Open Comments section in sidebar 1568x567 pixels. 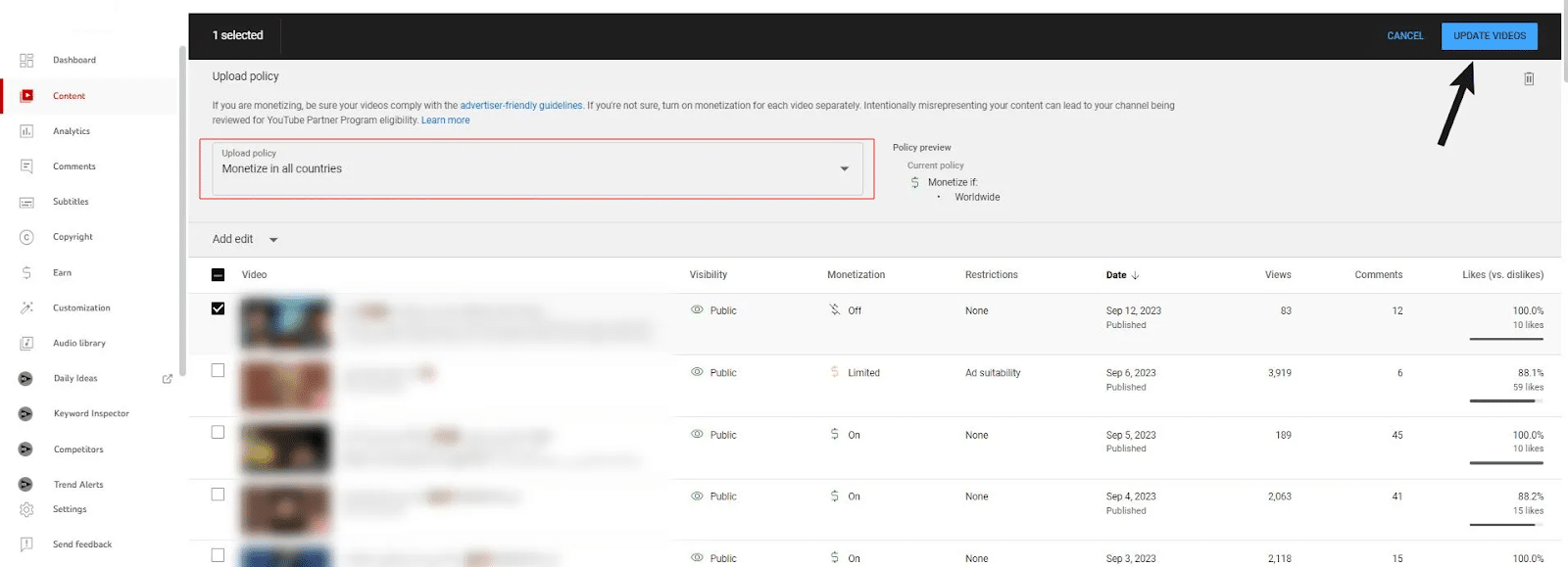coord(73,166)
